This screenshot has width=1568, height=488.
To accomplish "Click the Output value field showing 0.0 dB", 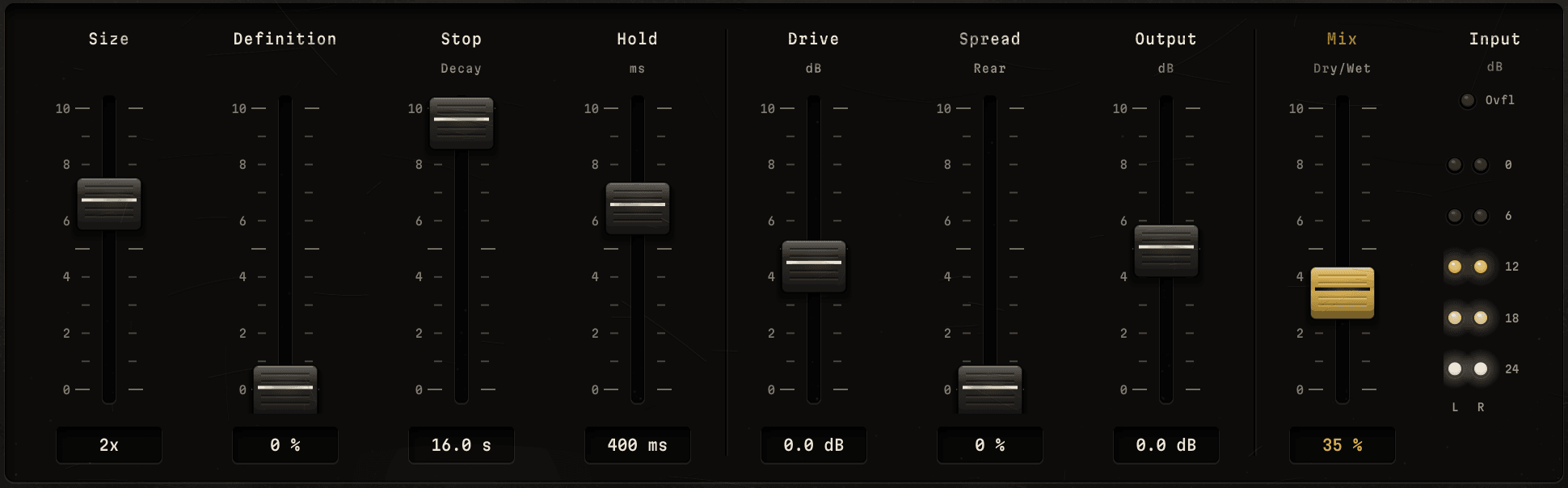I will pos(1166,445).
